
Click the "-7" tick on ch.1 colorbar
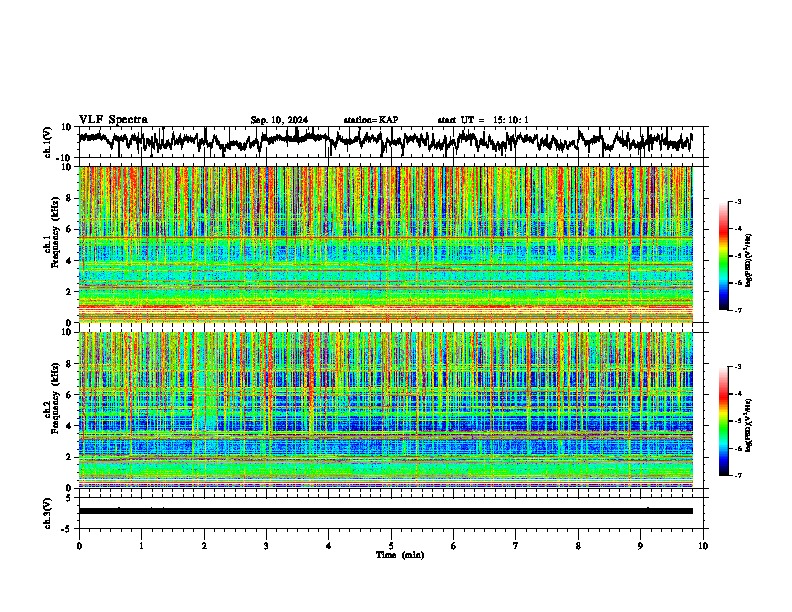[737, 310]
